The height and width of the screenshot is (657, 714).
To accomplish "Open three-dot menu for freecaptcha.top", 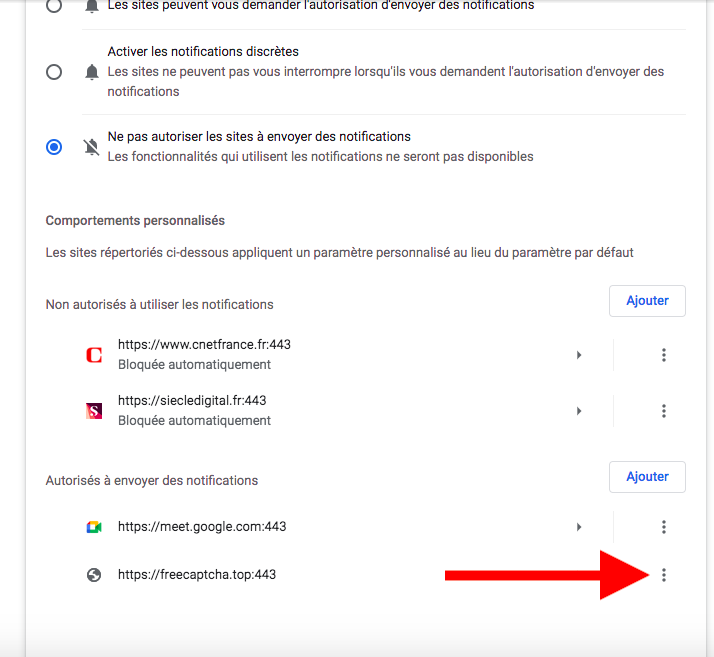I will (663, 575).
